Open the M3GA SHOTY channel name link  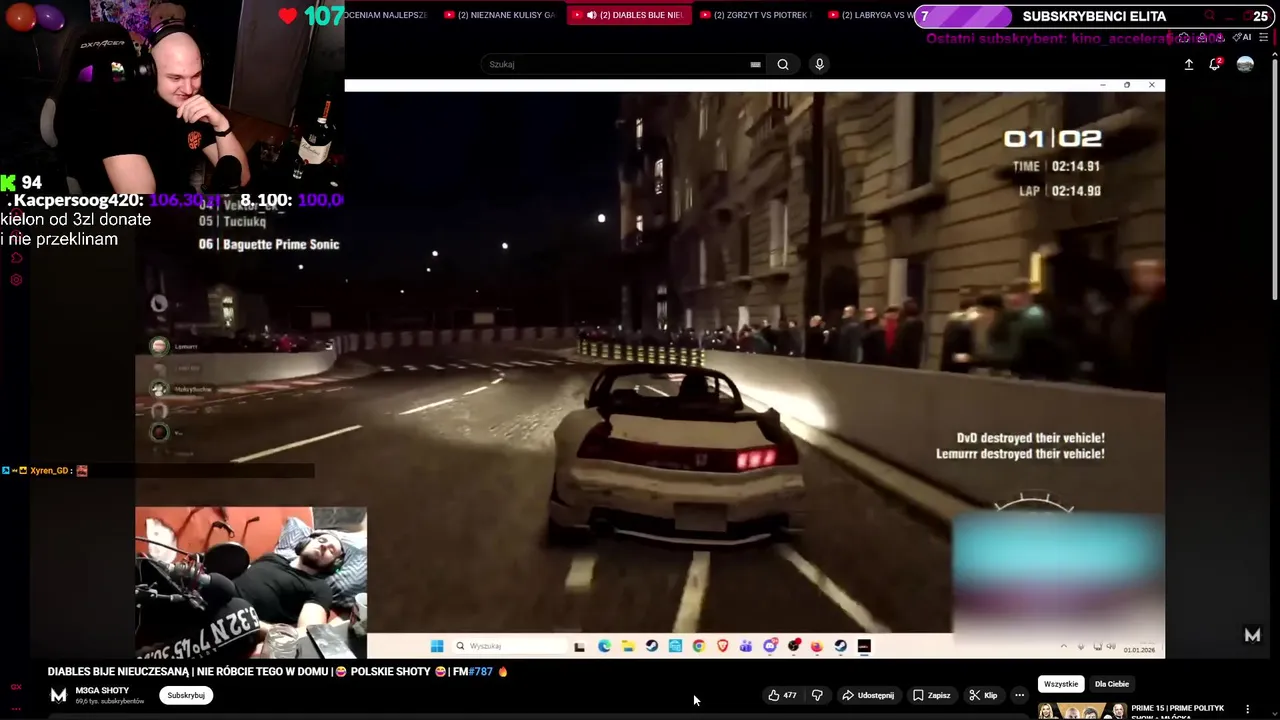[x=102, y=690]
